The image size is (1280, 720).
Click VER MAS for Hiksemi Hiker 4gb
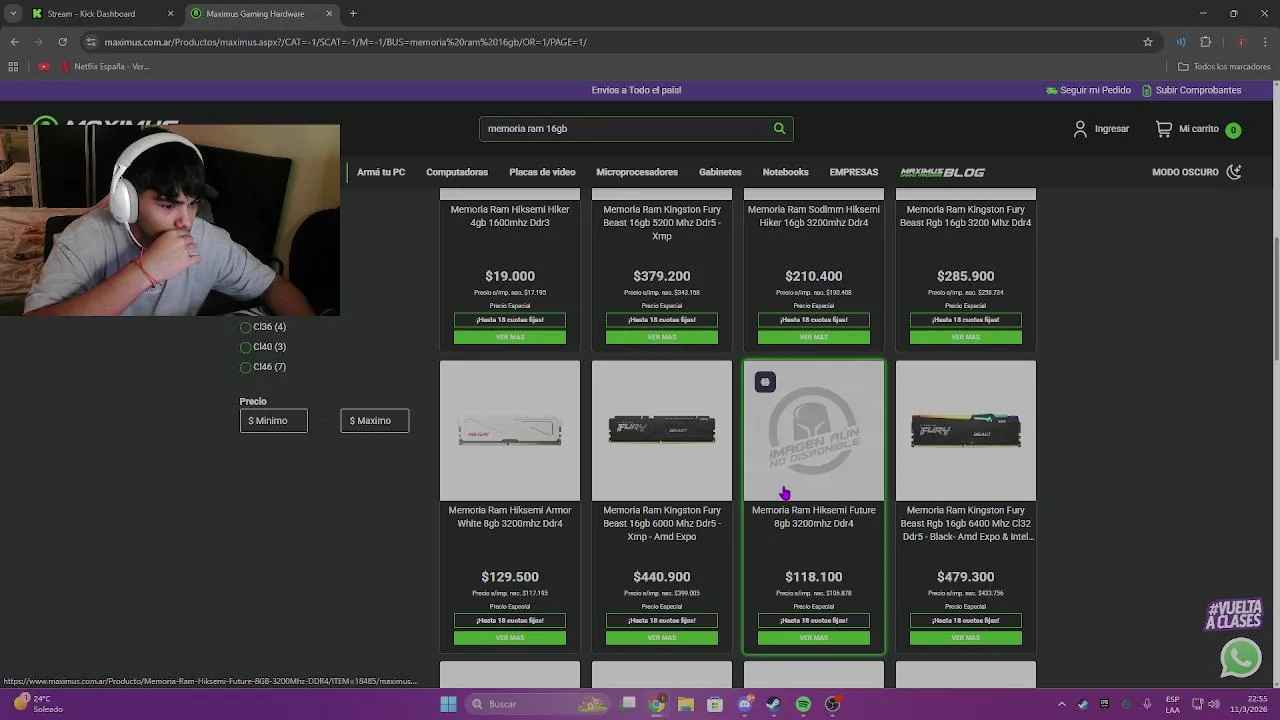point(510,337)
